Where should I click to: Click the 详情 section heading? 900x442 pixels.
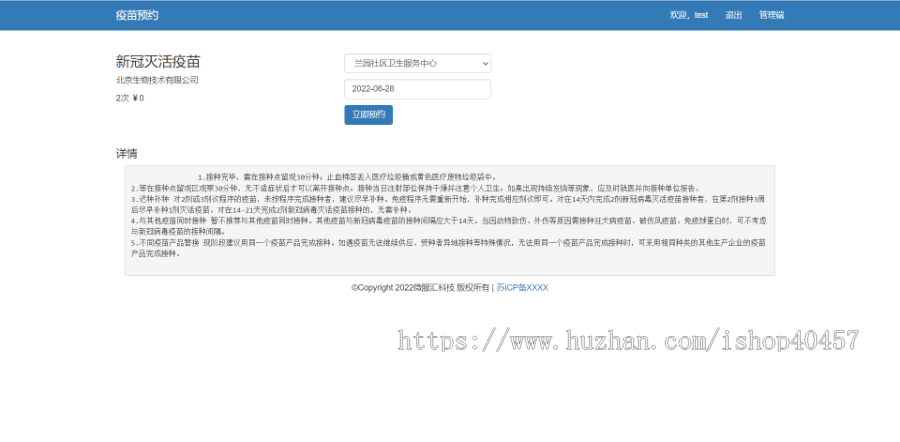(126, 154)
